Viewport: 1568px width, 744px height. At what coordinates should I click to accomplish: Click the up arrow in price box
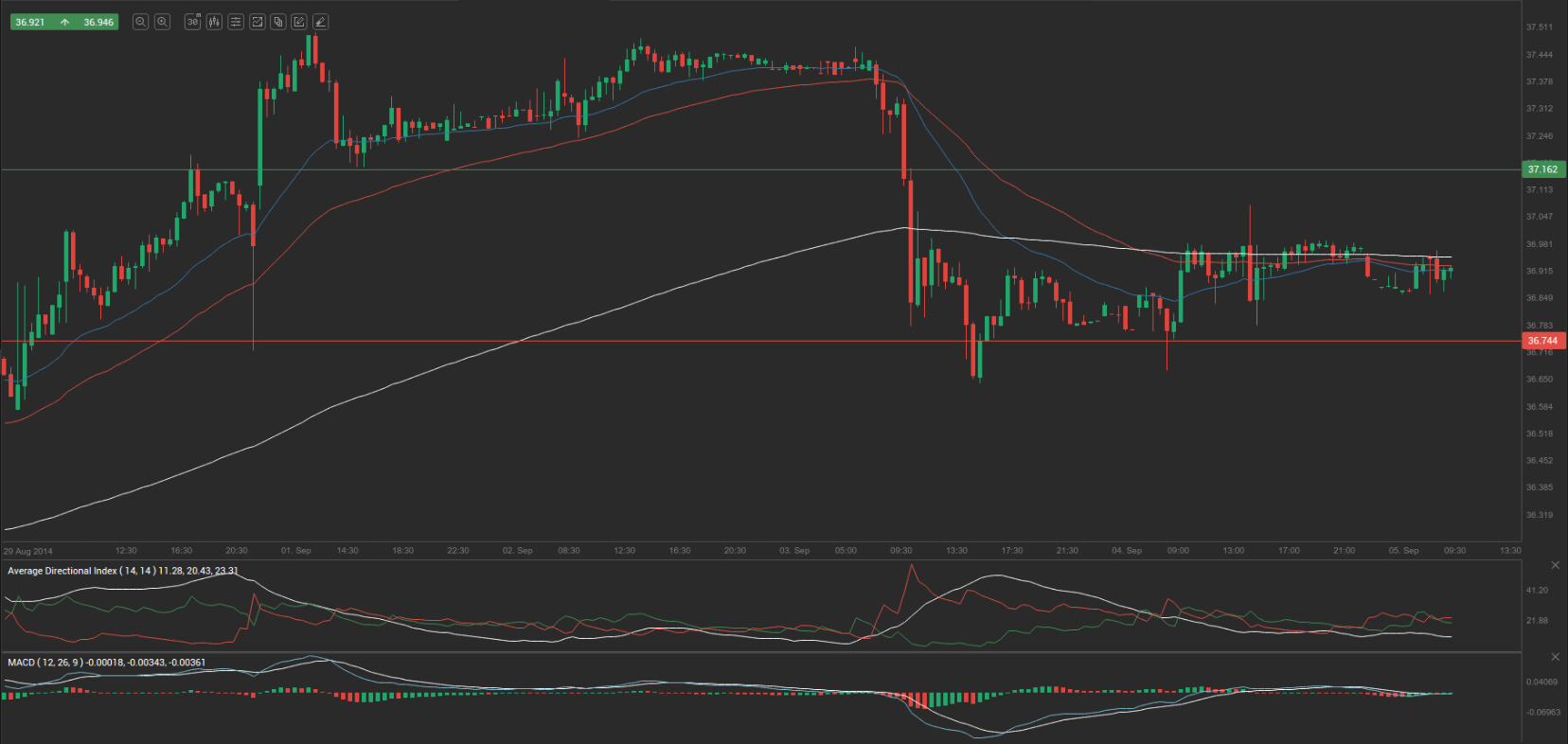point(64,22)
